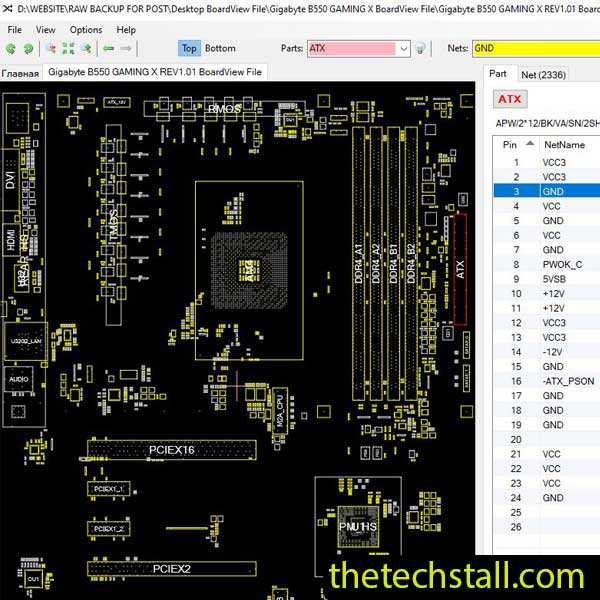Click the DDR4_A2 memory slot on board
600x600 pixels.
(376, 264)
